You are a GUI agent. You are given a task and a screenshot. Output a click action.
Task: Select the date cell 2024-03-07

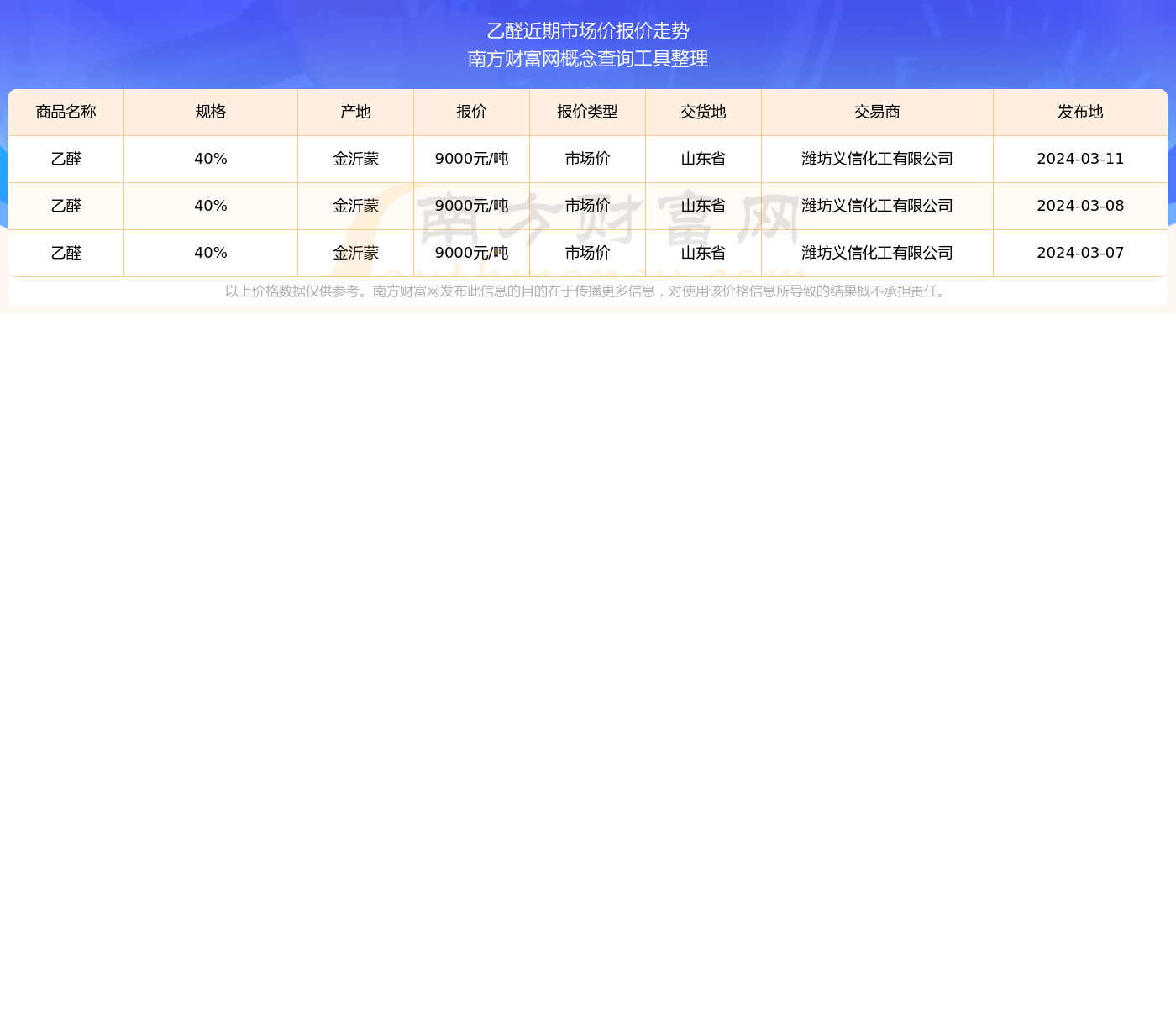1080,253
